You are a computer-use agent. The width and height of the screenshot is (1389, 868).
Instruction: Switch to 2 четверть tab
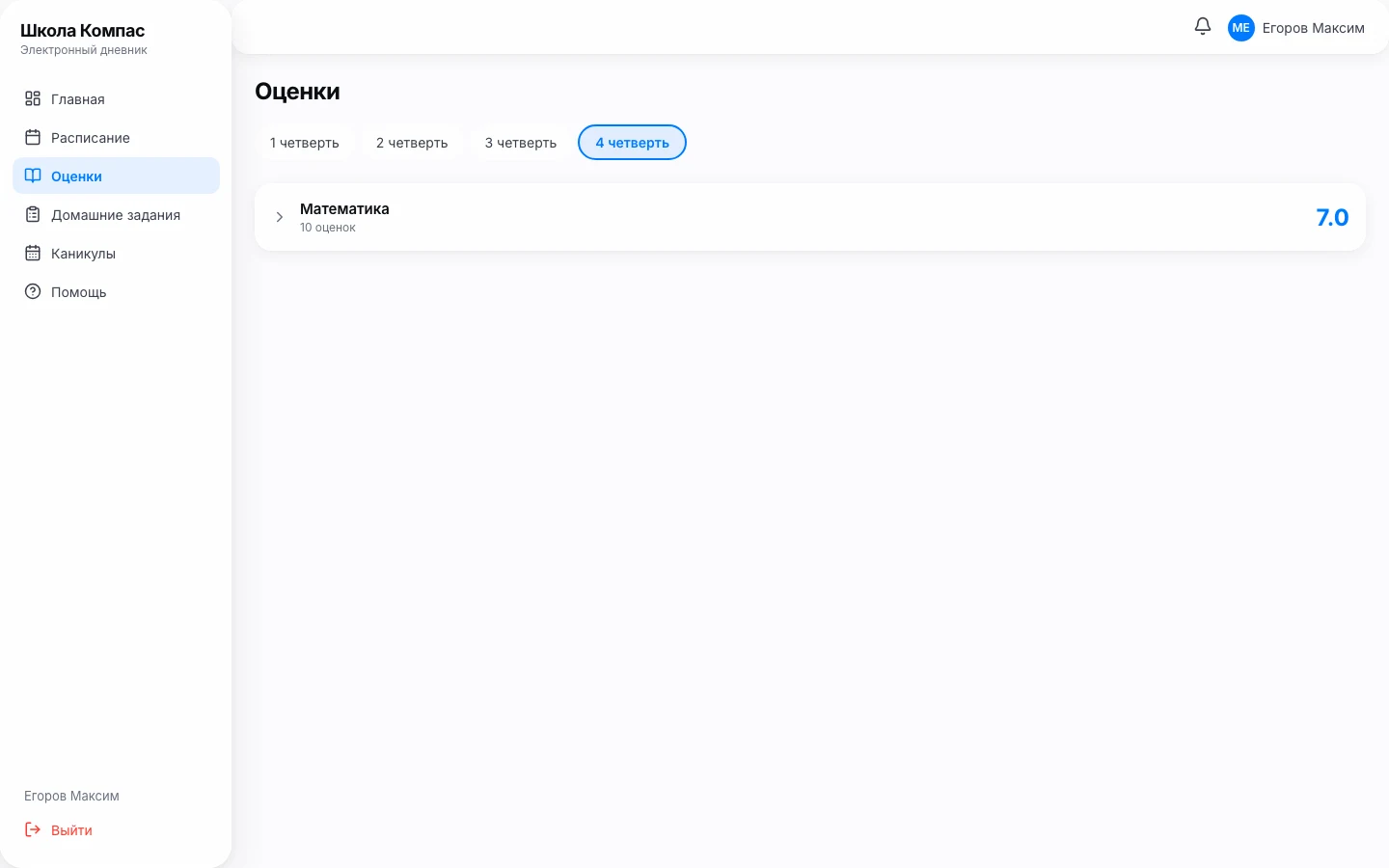tap(412, 143)
